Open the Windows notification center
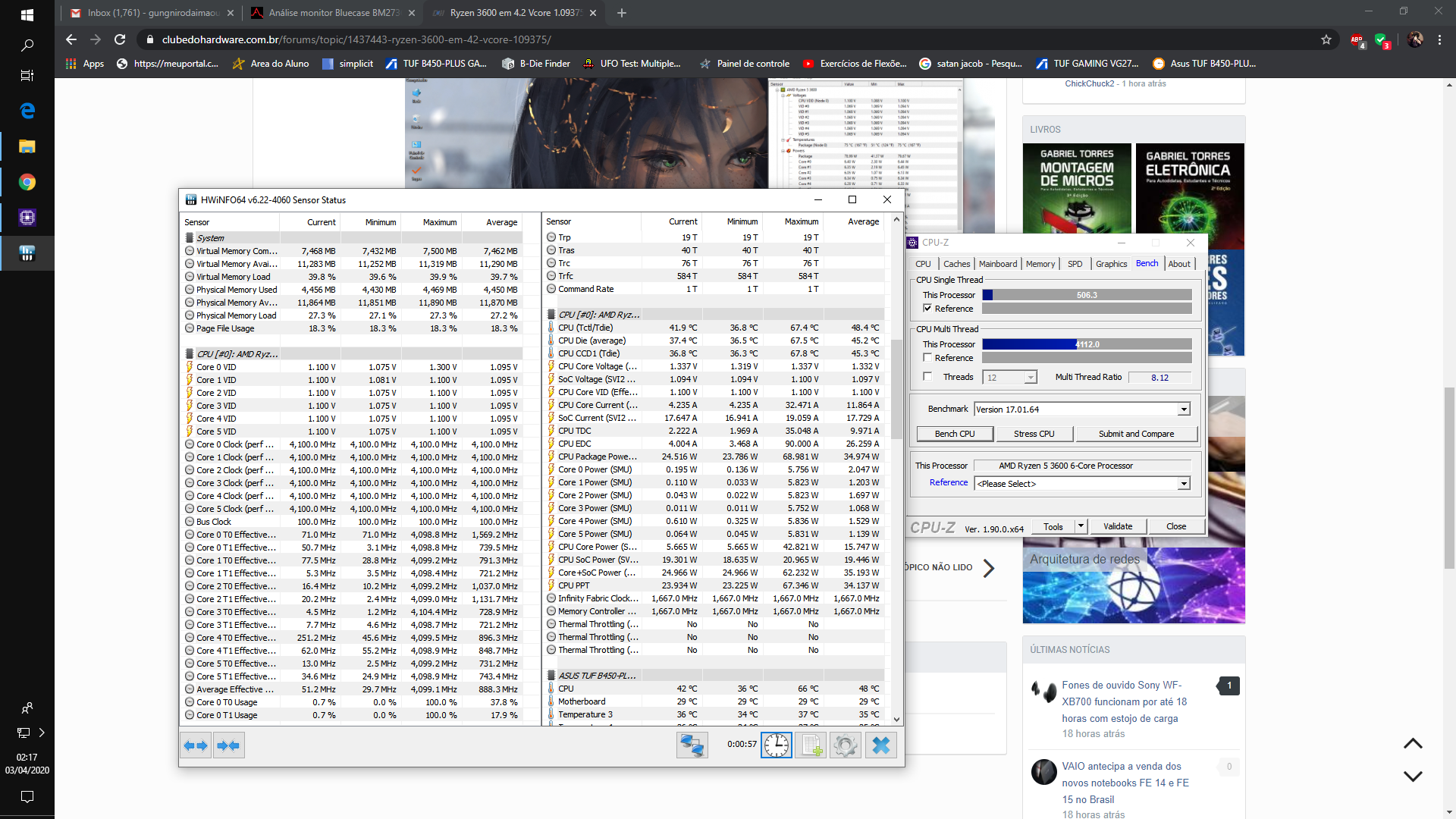Screen dimensions: 1456x819 tap(27, 797)
